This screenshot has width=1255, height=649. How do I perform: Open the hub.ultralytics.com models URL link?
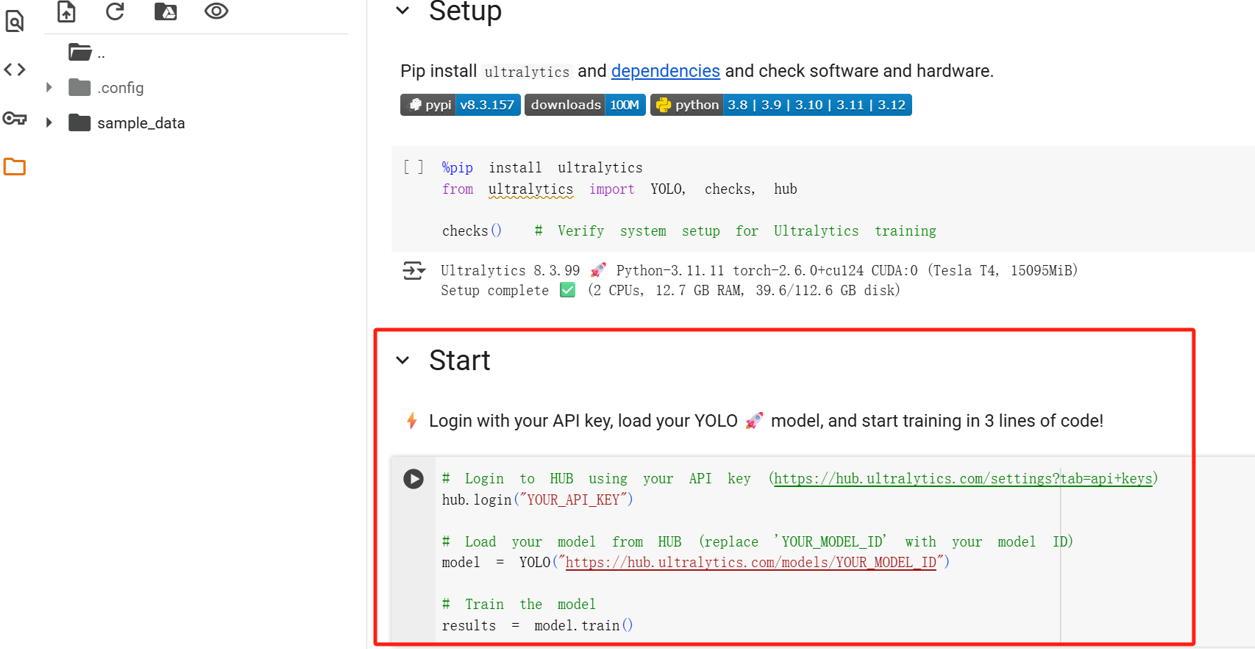[x=751, y=562]
